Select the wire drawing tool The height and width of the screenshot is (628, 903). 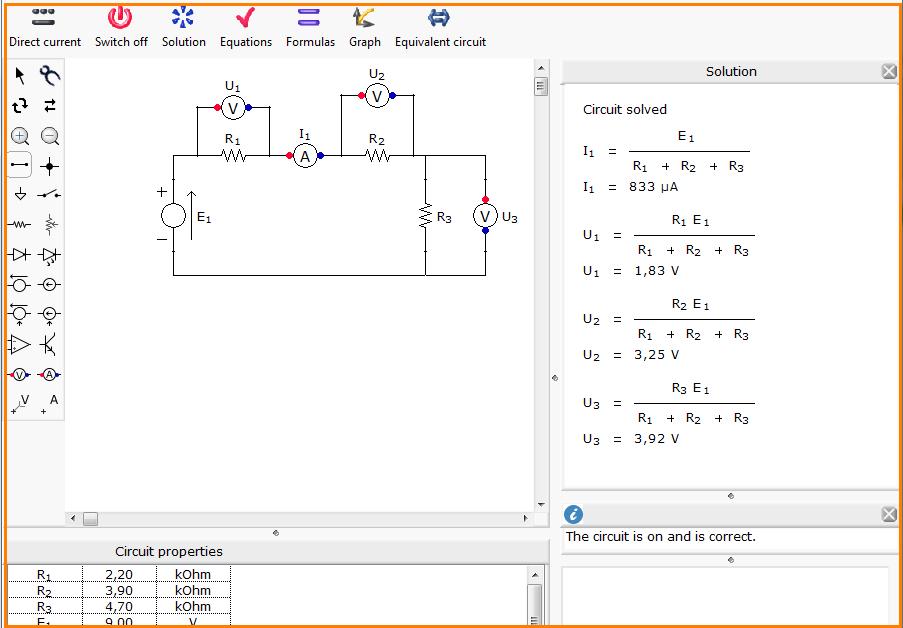[20, 166]
